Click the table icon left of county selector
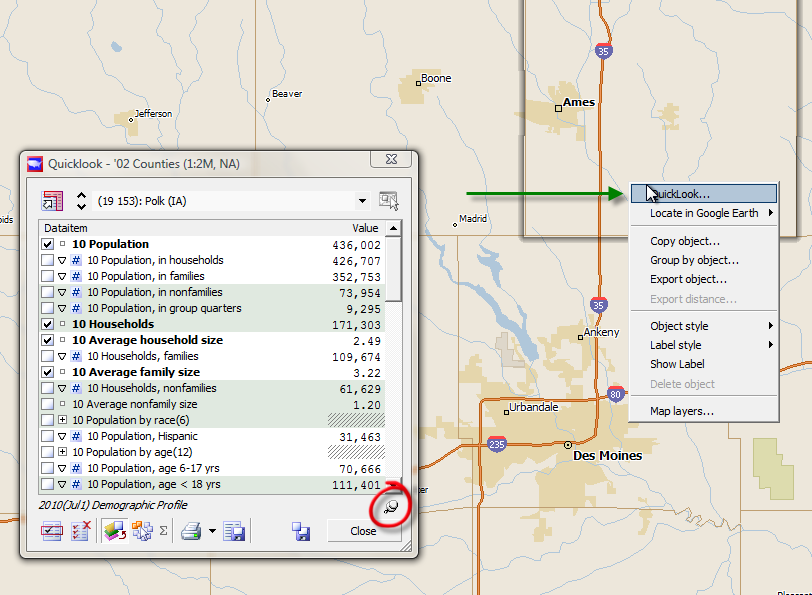Screen dimensions: 812x595 point(52,201)
